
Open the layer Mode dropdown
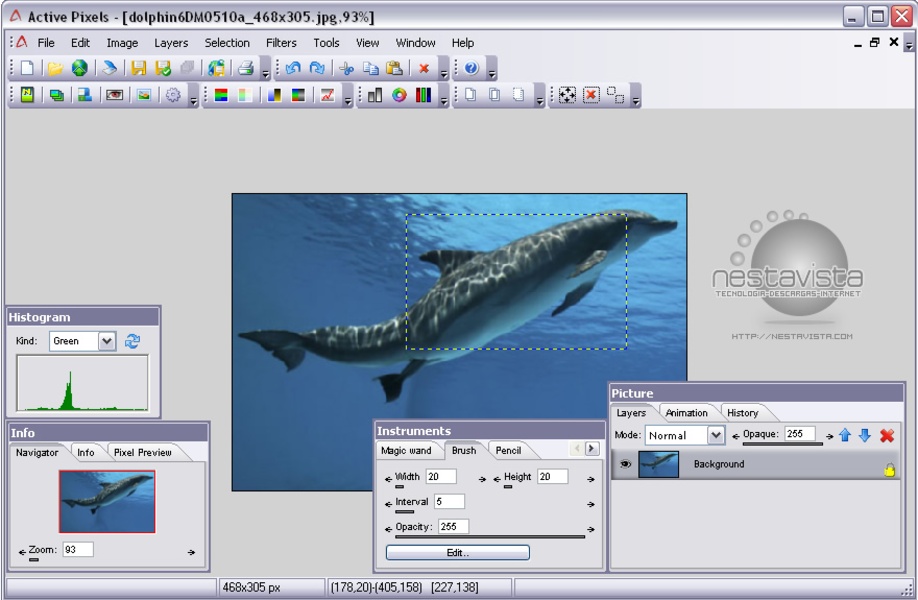tap(715, 435)
